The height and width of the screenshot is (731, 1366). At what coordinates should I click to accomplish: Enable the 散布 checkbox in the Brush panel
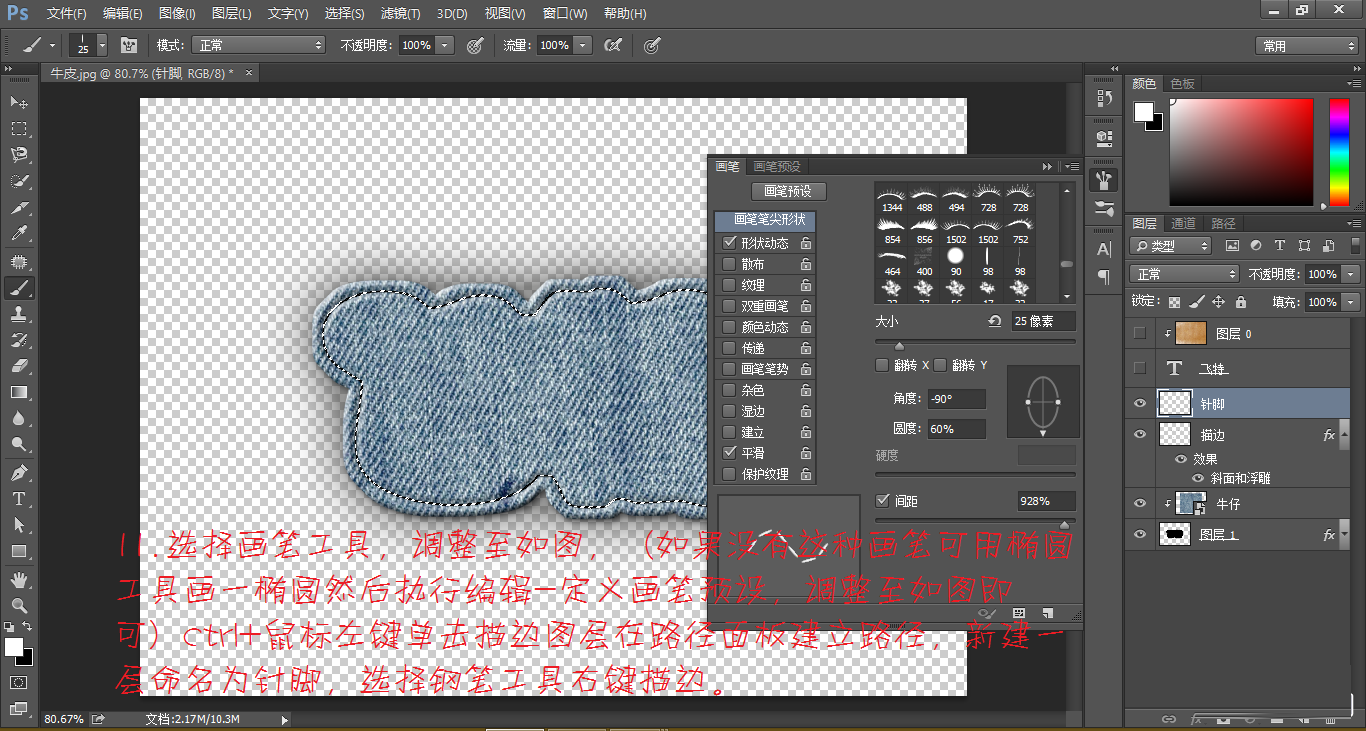pos(730,263)
